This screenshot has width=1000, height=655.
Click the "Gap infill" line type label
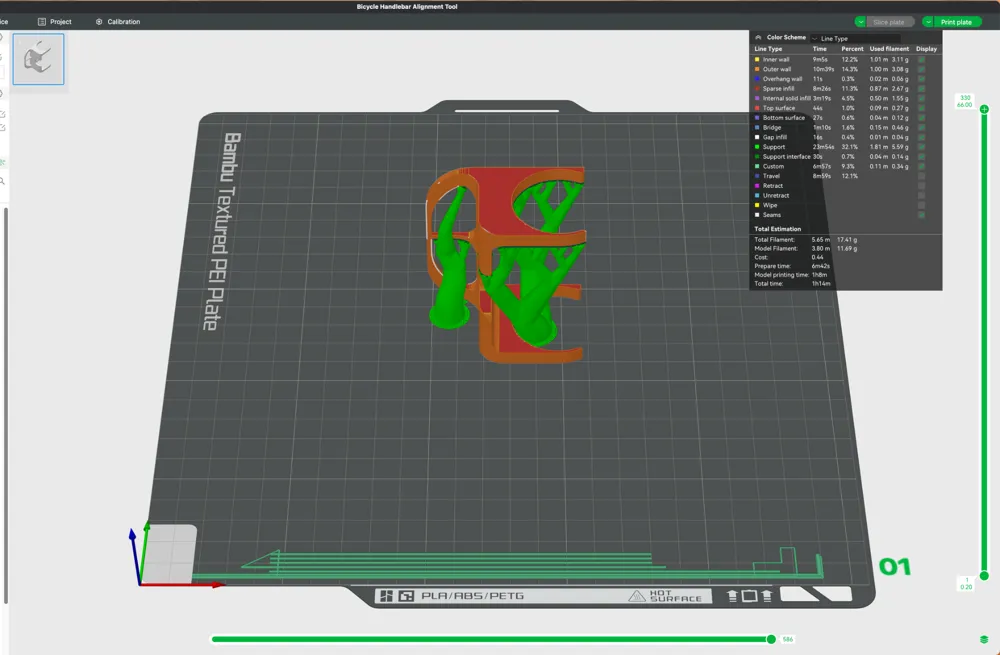[x=775, y=137]
